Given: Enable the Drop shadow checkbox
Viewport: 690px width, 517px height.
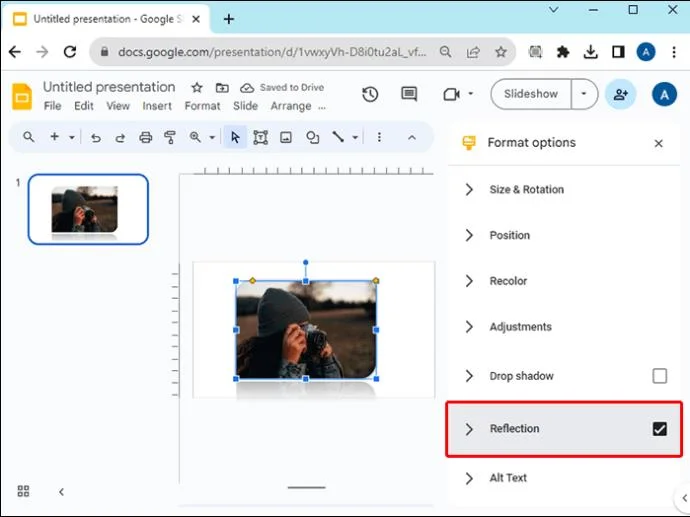Looking at the screenshot, I should [x=659, y=376].
